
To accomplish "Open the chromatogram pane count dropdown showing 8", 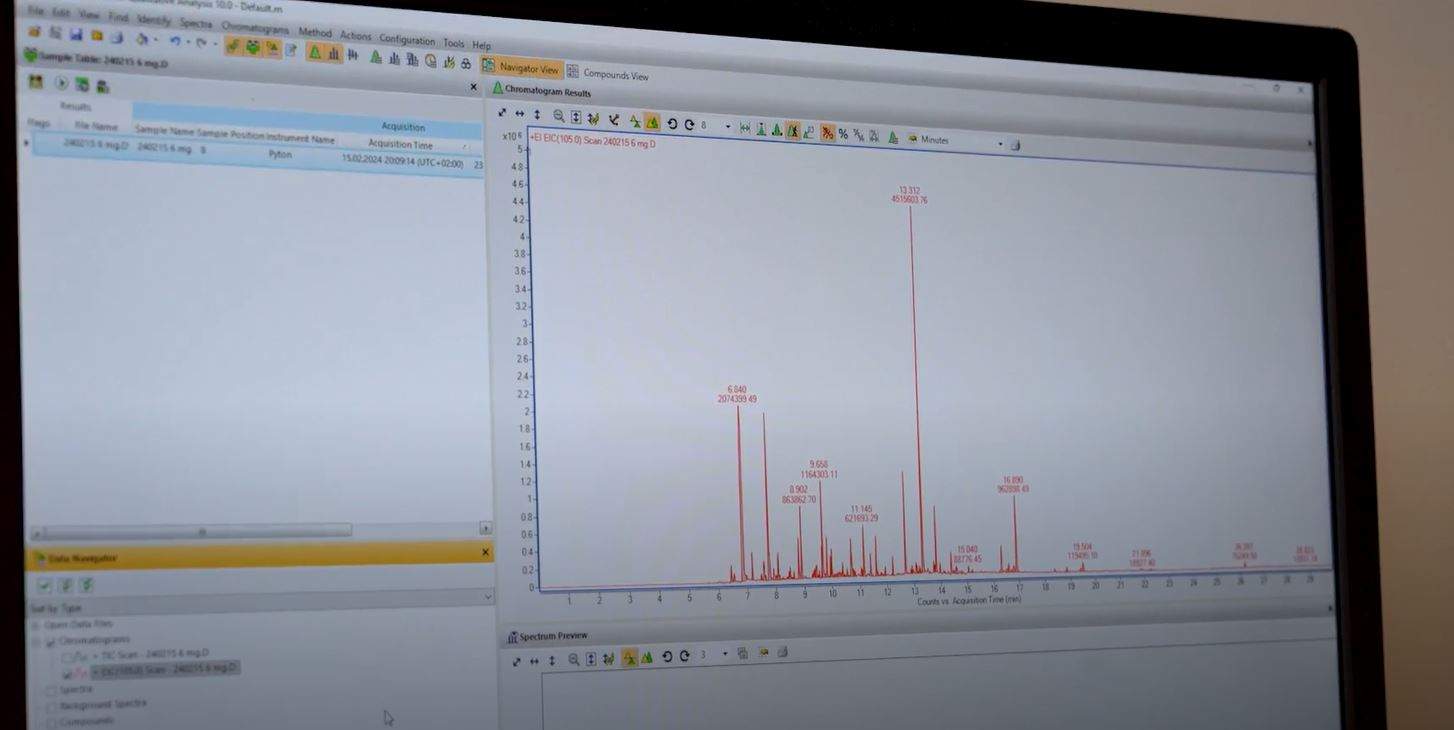I will [x=727, y=127].
